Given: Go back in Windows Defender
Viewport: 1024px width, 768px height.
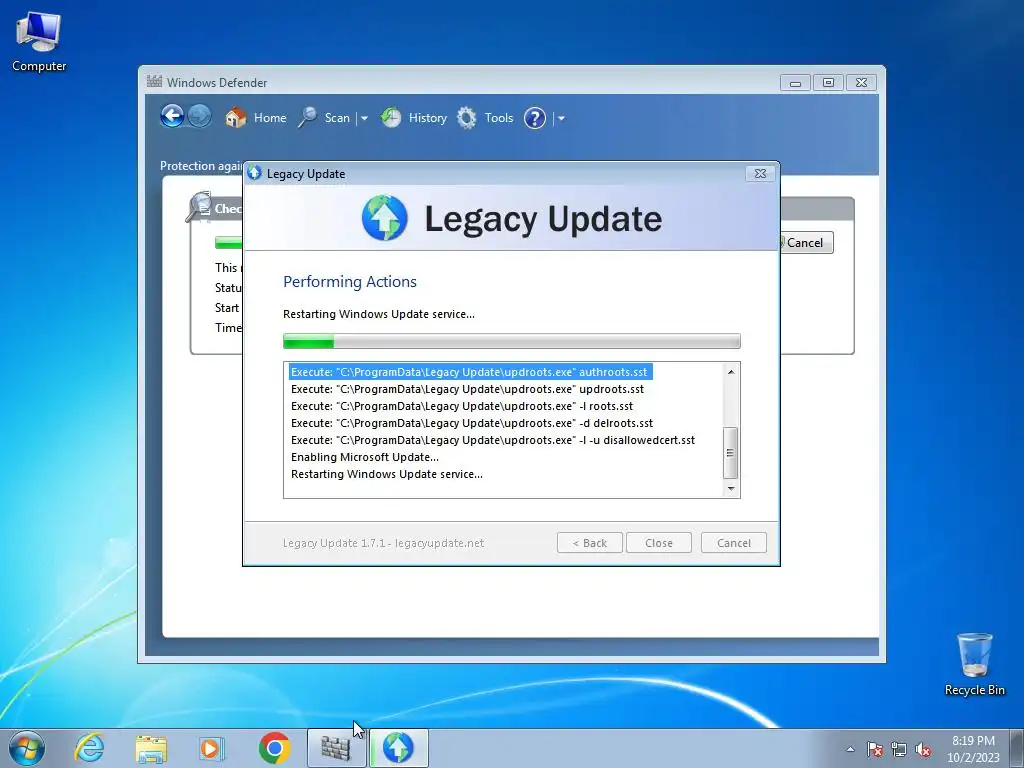Looking at the screenshot, I should tap(172, 117).
